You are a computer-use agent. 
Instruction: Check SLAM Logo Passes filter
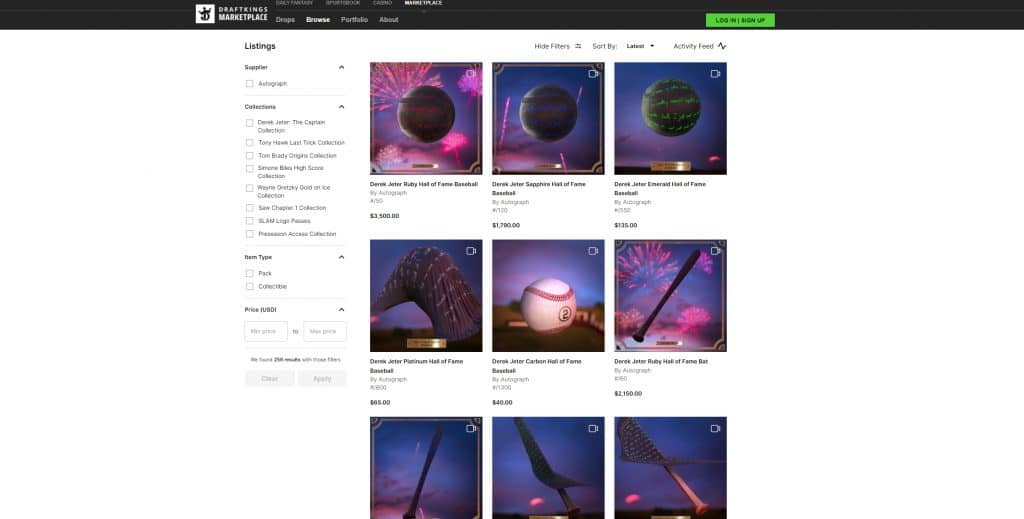(249, 221)
